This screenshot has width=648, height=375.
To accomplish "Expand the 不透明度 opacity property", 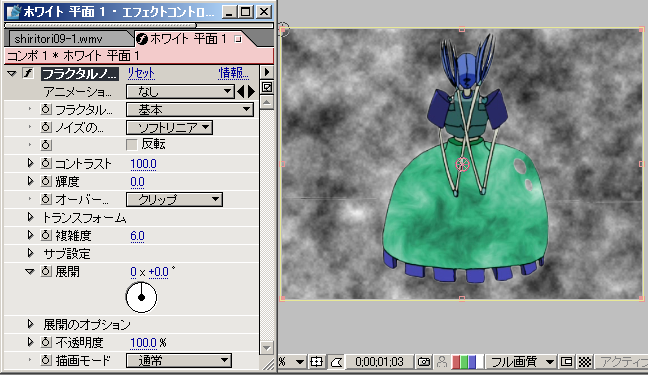I will pos(30,342).
